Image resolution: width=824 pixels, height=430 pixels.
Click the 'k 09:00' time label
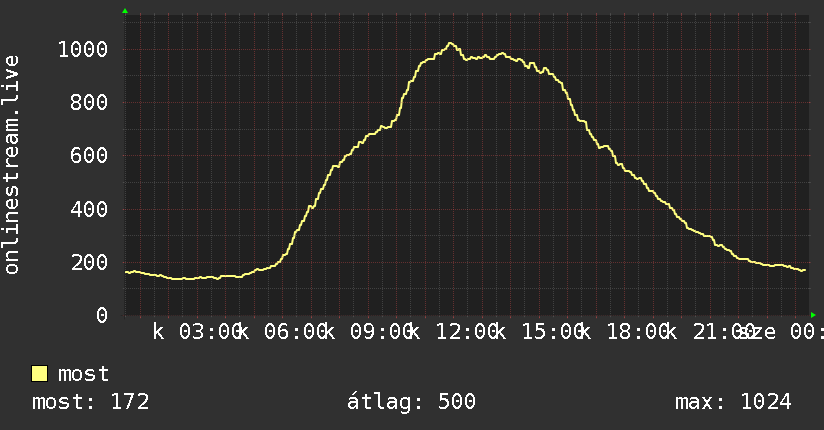point(369,332)
